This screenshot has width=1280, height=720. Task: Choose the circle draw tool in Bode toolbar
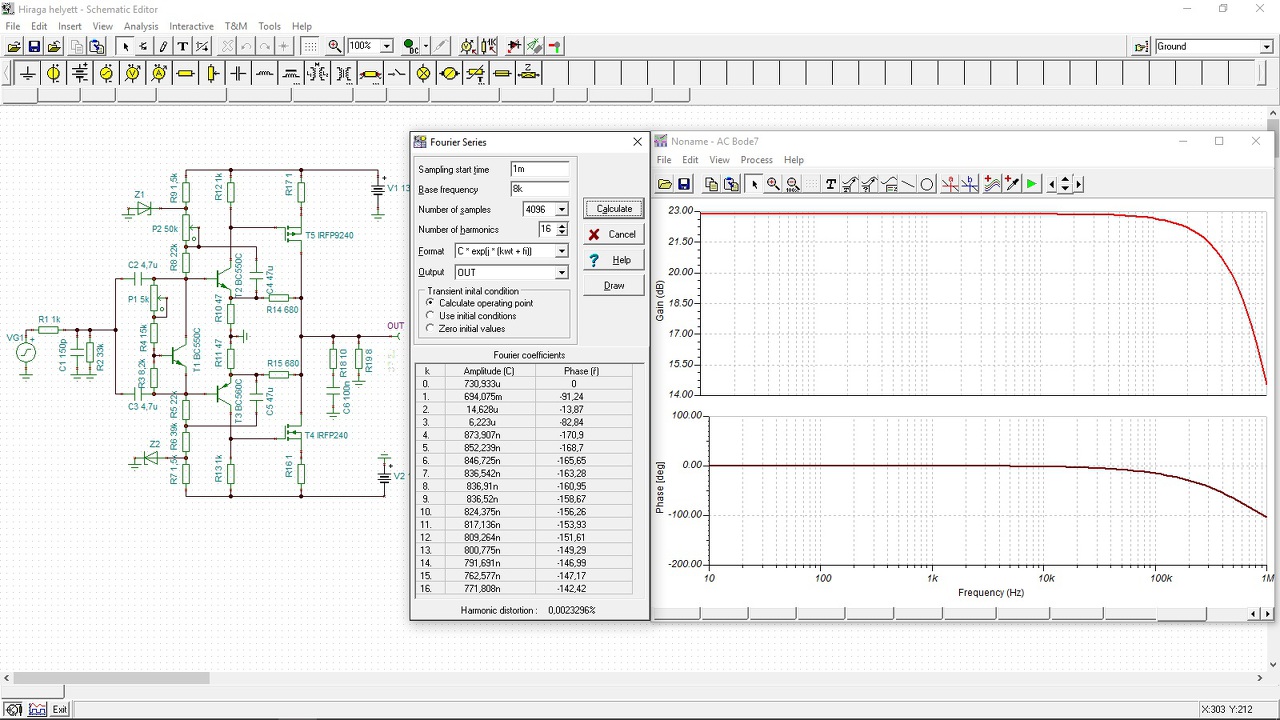click(927, 184)
